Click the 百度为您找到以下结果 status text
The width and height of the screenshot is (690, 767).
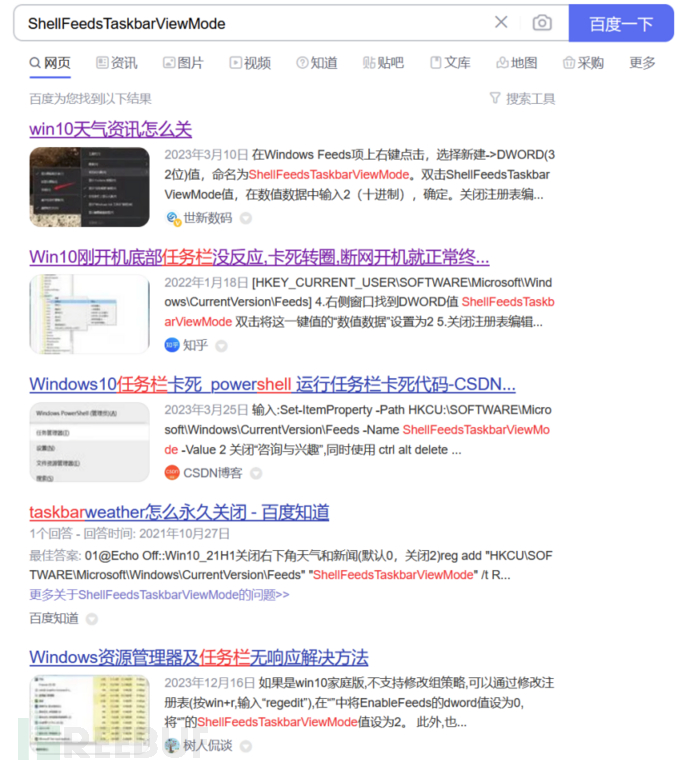pos(90,99)
